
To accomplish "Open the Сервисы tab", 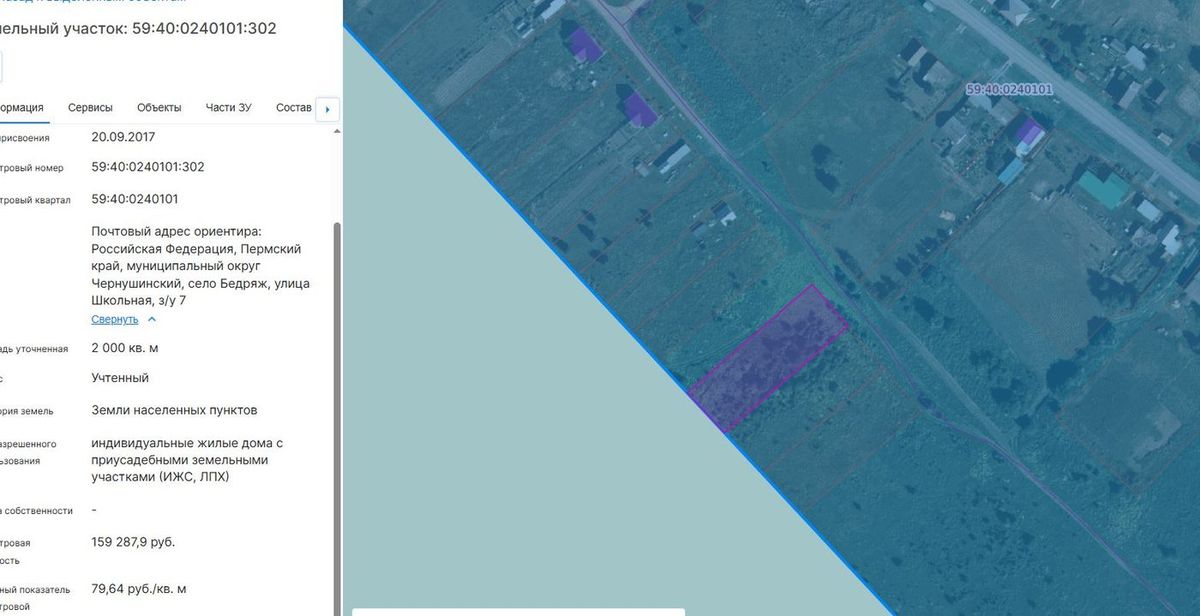I will 90,108.
